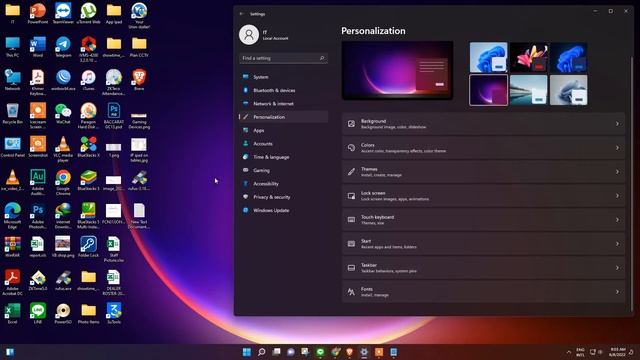Expand the Touch keyboard chevron
The image size is (640, 360).
click(617, 220)
